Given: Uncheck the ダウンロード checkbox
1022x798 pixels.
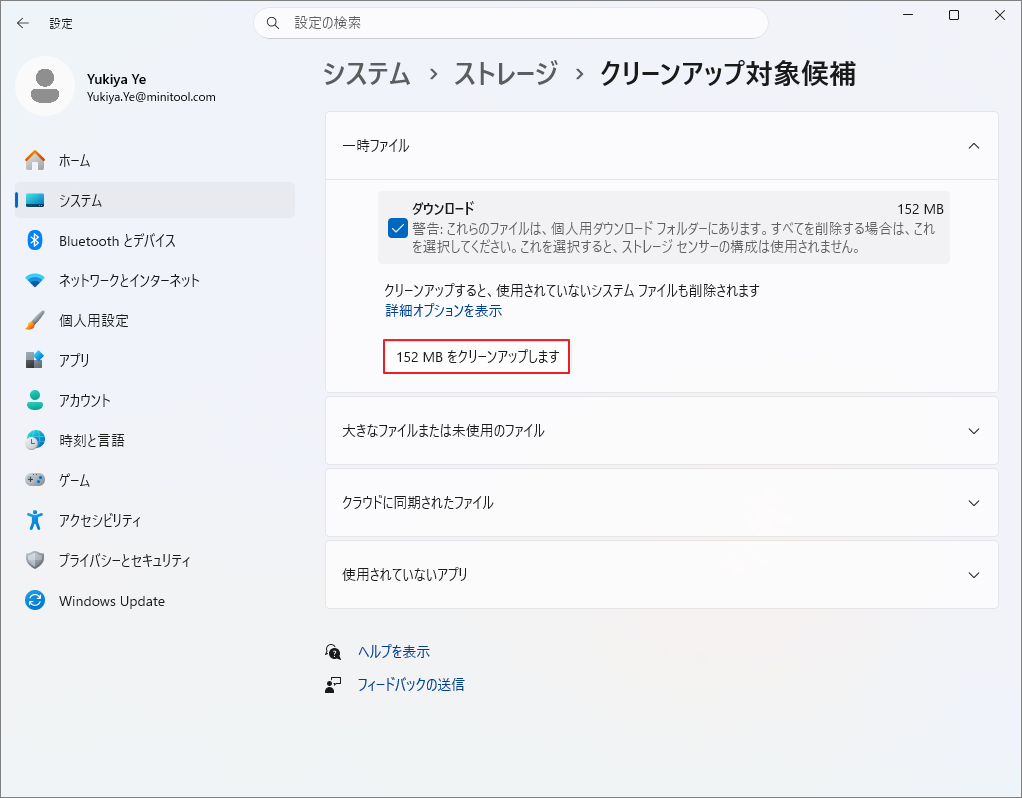Looking at the screenshot, I should [398, 228].
